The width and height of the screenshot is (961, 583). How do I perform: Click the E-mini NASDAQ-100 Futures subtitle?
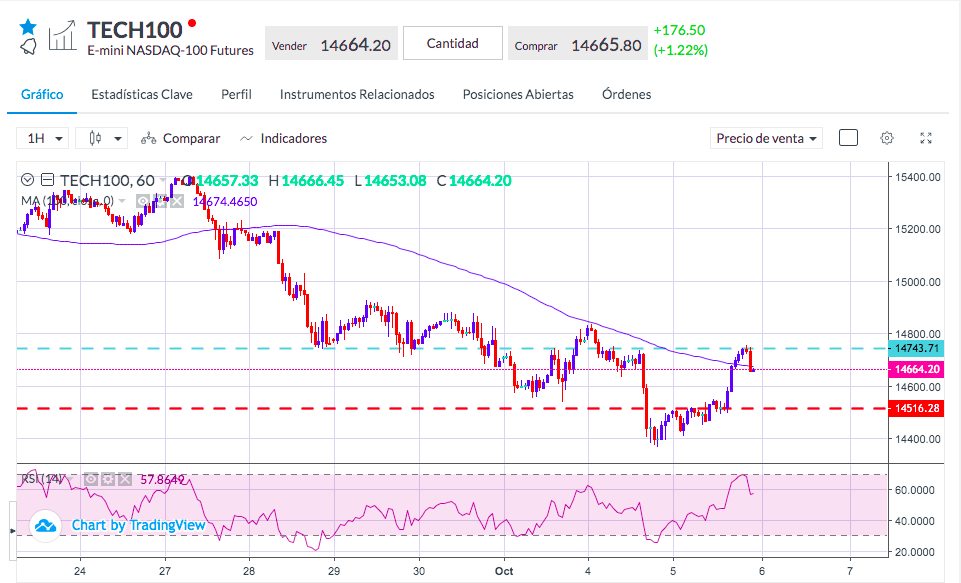pyautogui.click(x=170, y=50)
